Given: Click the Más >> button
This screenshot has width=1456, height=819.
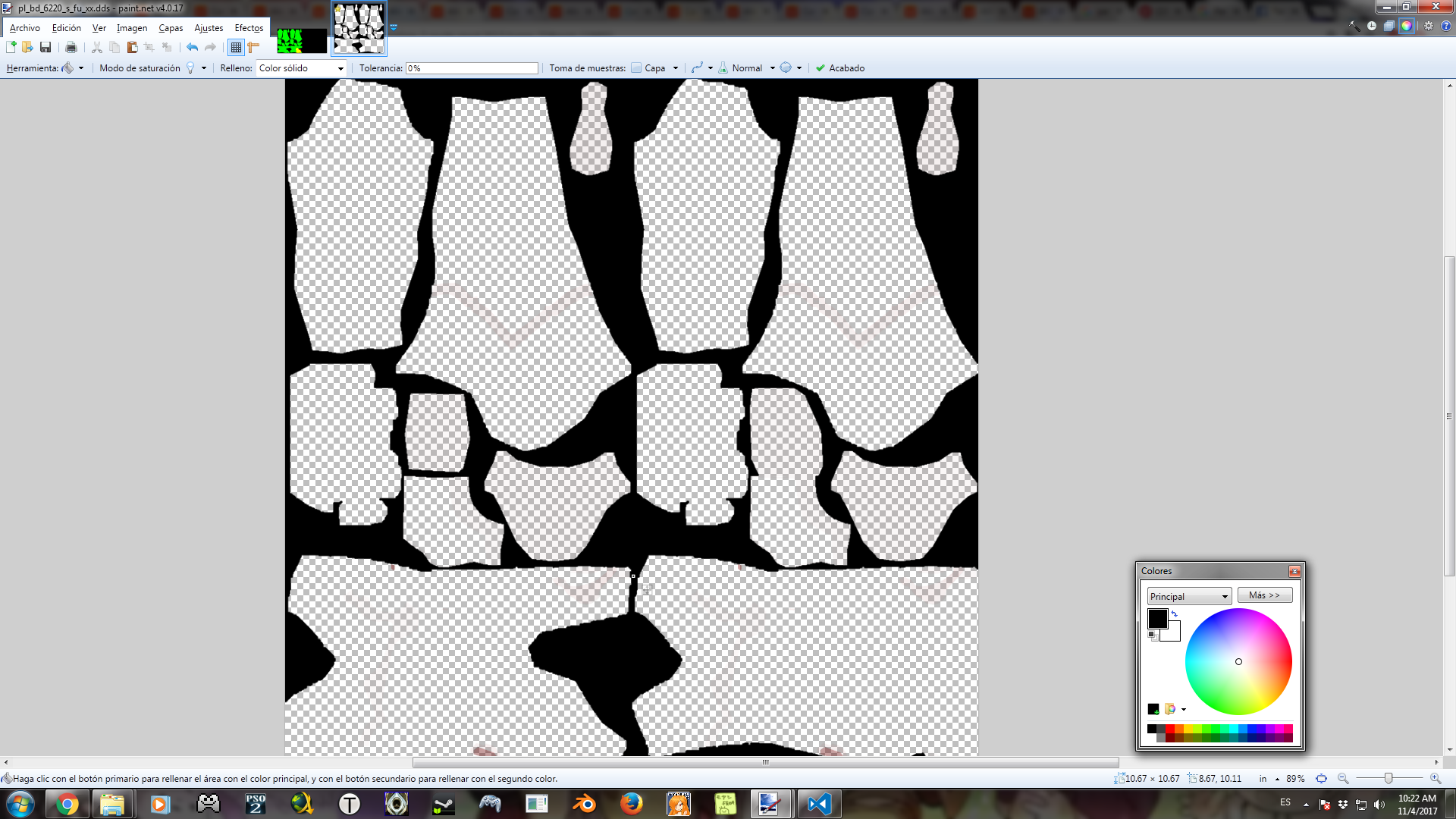Looking at the screenshot, I should coord(1264,595).
